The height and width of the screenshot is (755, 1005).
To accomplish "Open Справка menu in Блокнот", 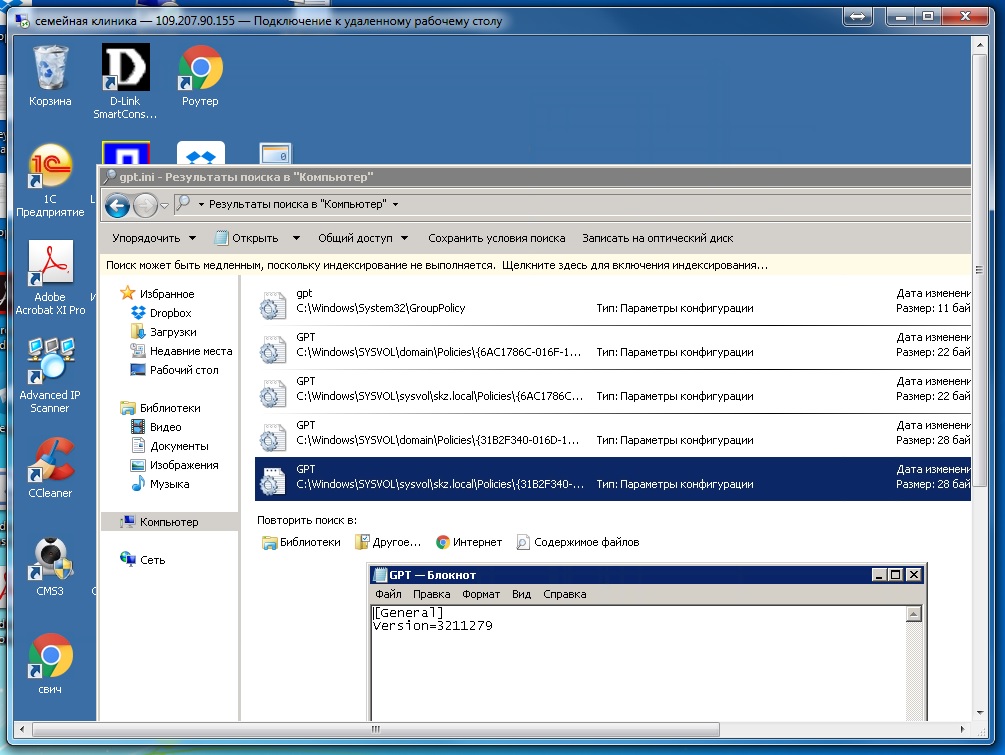I will click(565, 594).
